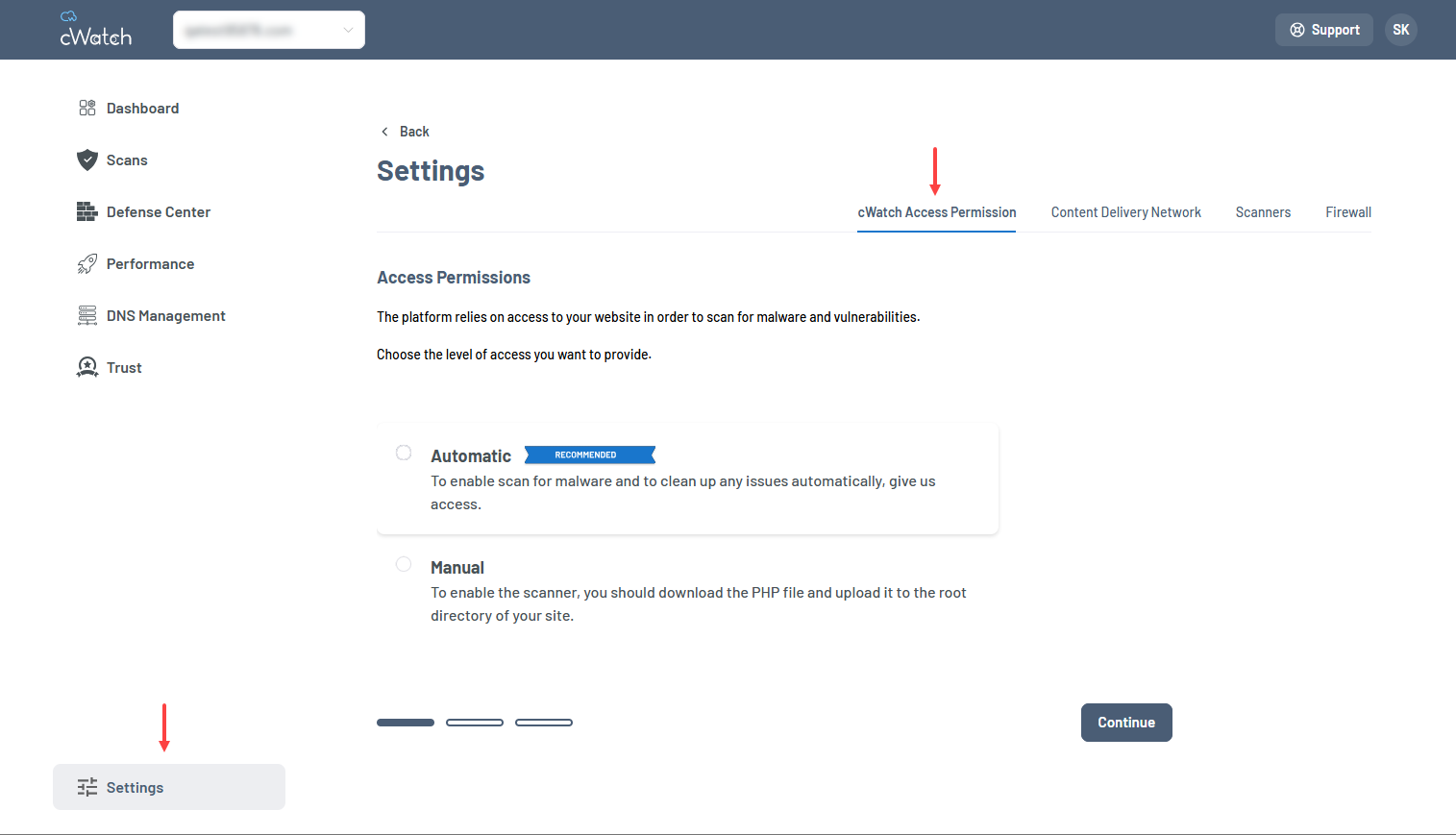Select the Manual access radio button
This screenshot has height=835, width=1456.
point(404,564)
